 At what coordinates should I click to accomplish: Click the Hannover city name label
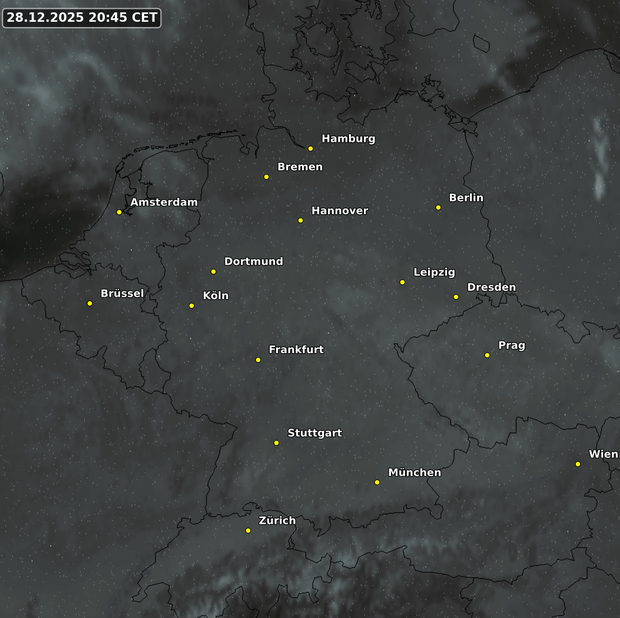(x=339, y=211)
